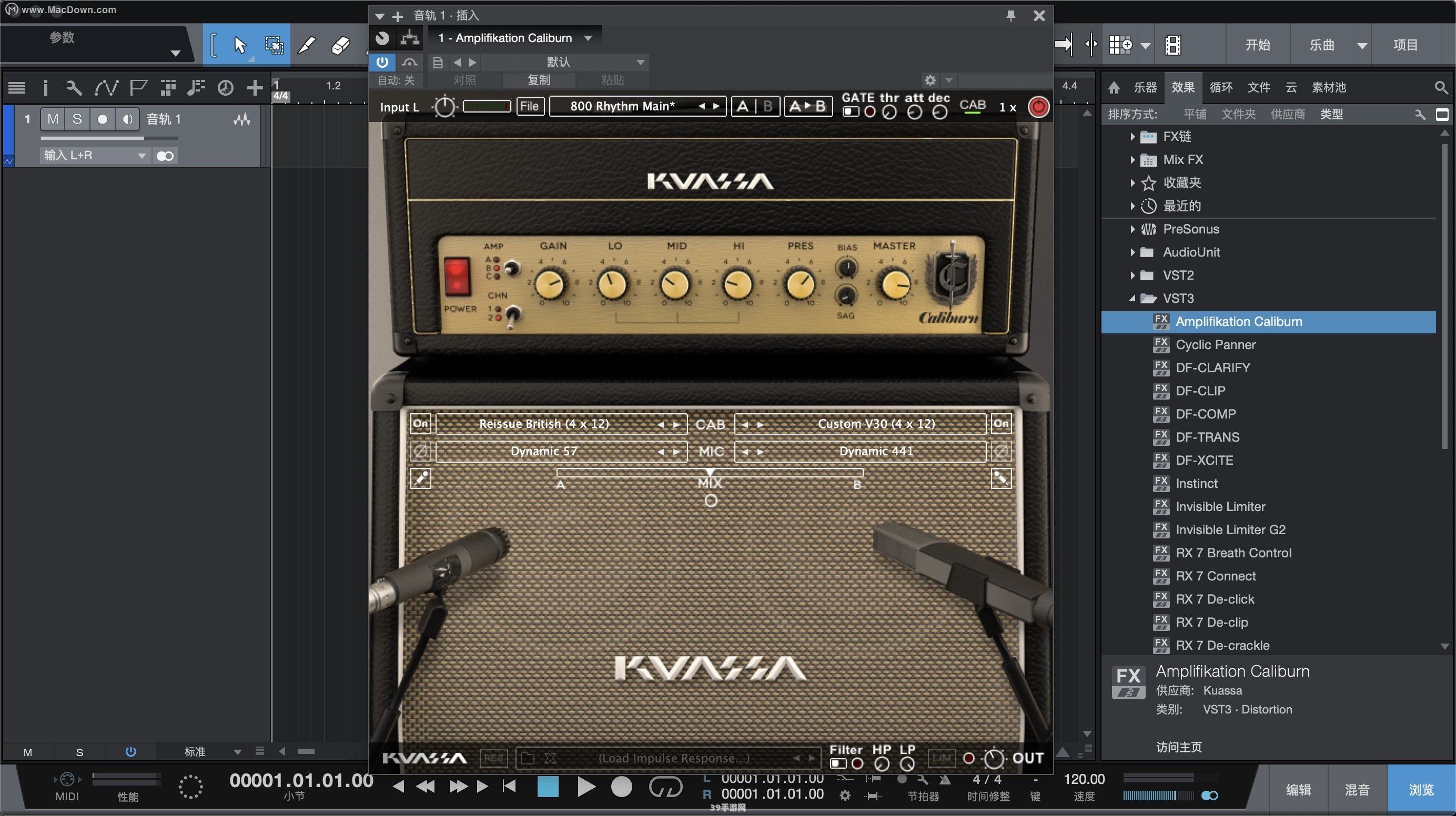Sort browser by 供应商
The image size is (1456, 816).
coord(1288,114)
